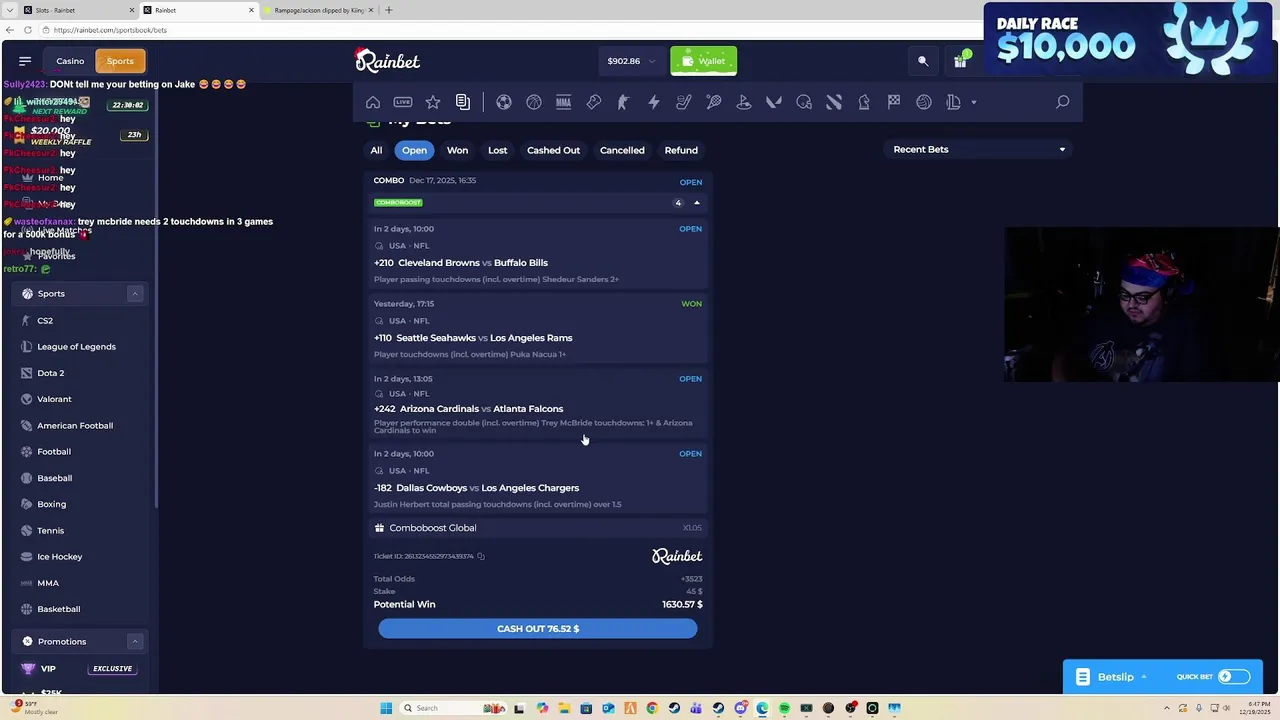The image size is (1280, 720).
Task: Open Ice Hockey in sidebar
Action: 60,557
